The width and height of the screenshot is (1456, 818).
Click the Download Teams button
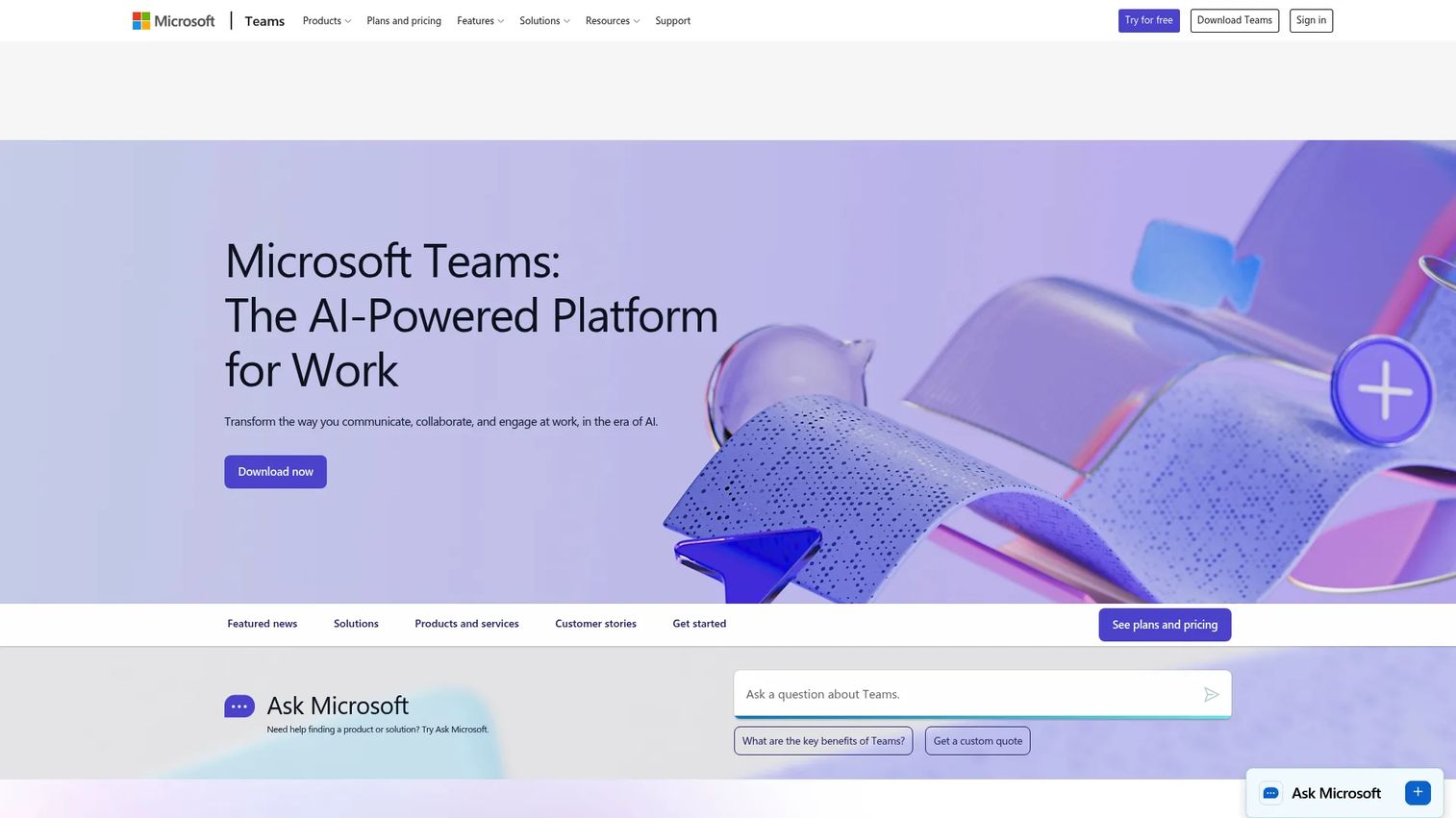pyautogui.click(x=1235, y=20)
